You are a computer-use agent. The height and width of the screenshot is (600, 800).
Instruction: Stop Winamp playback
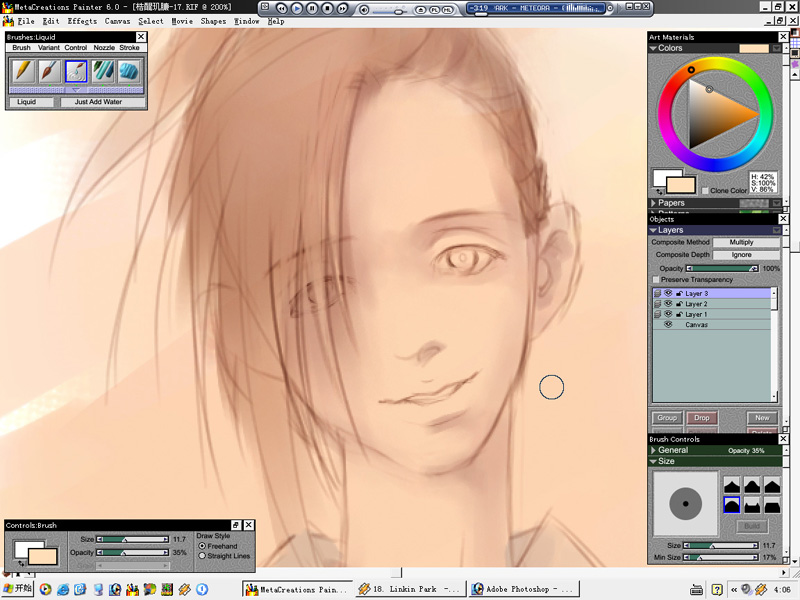pos(327,8)
